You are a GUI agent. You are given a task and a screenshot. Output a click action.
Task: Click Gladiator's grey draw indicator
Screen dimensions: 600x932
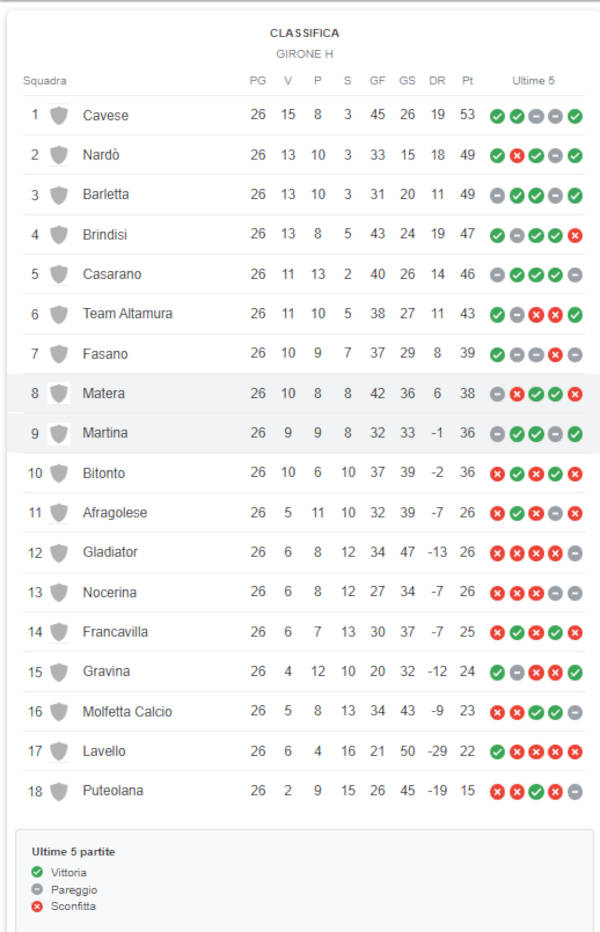point(574,554)
